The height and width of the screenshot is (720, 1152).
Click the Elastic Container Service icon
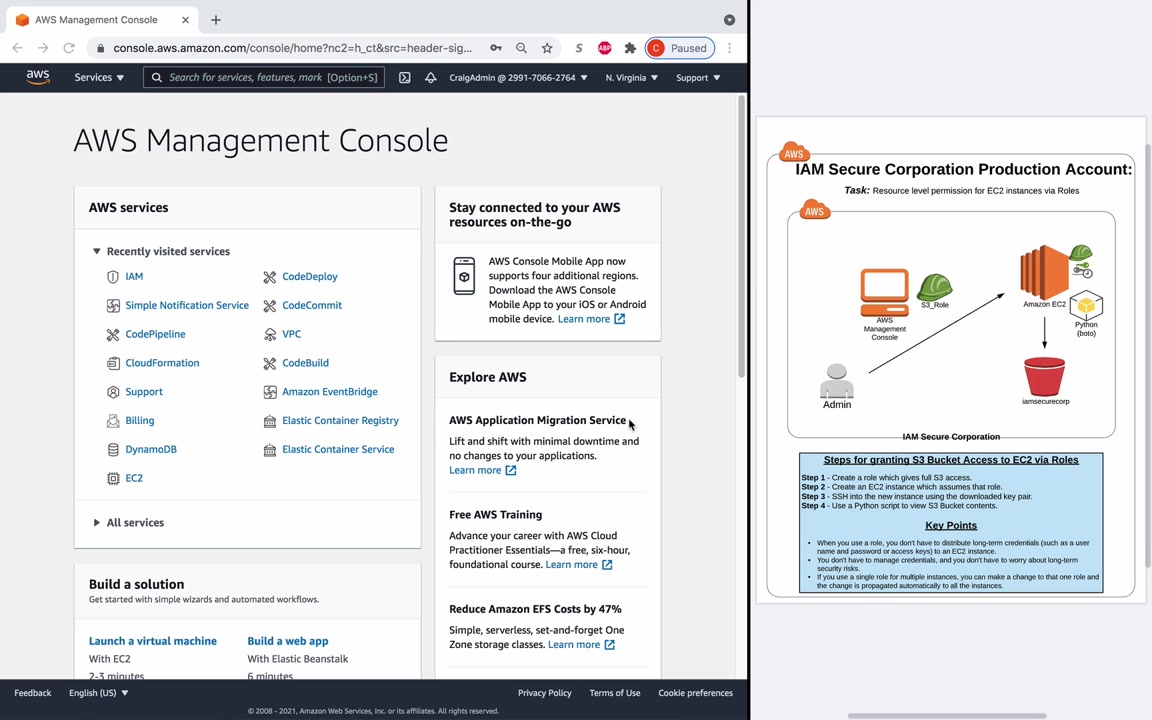pyautogui.click(x=270, y=450)
